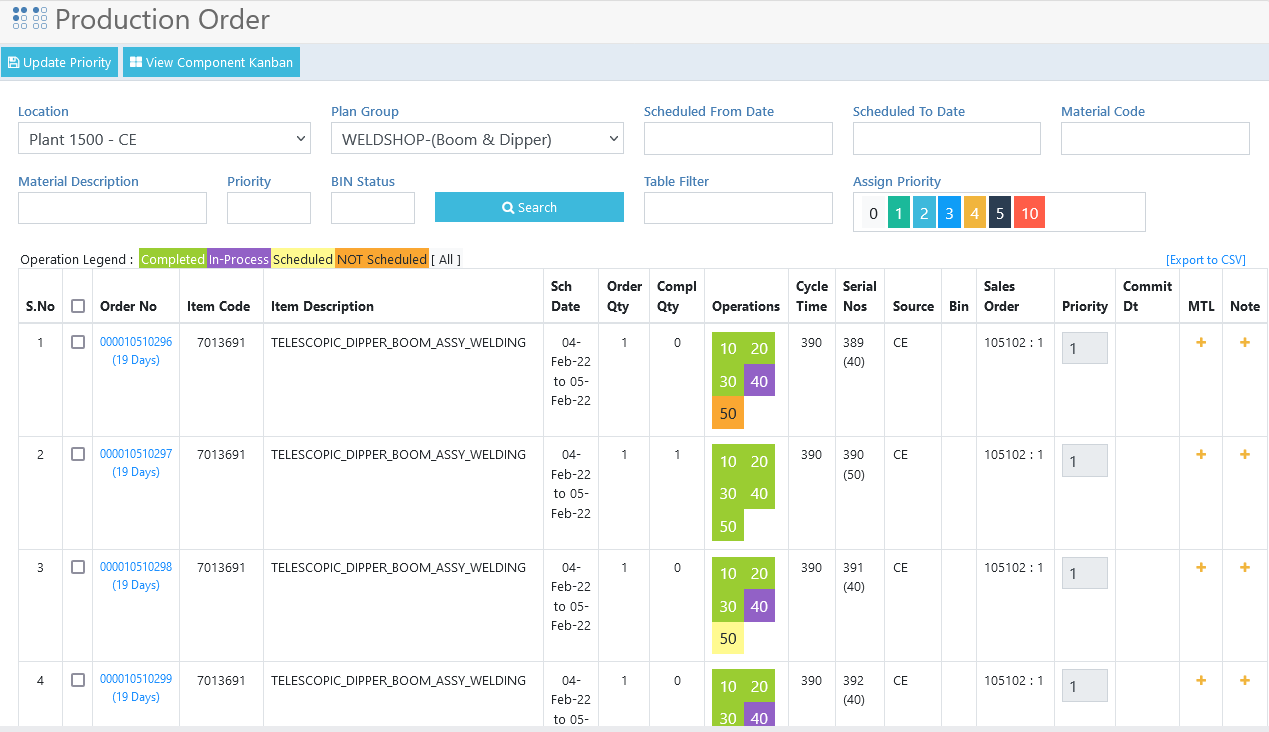The height and width of the screenshot is (732, 1269).
Task: Click operation 10 of order 000010510296
Action: pos(728,348)
